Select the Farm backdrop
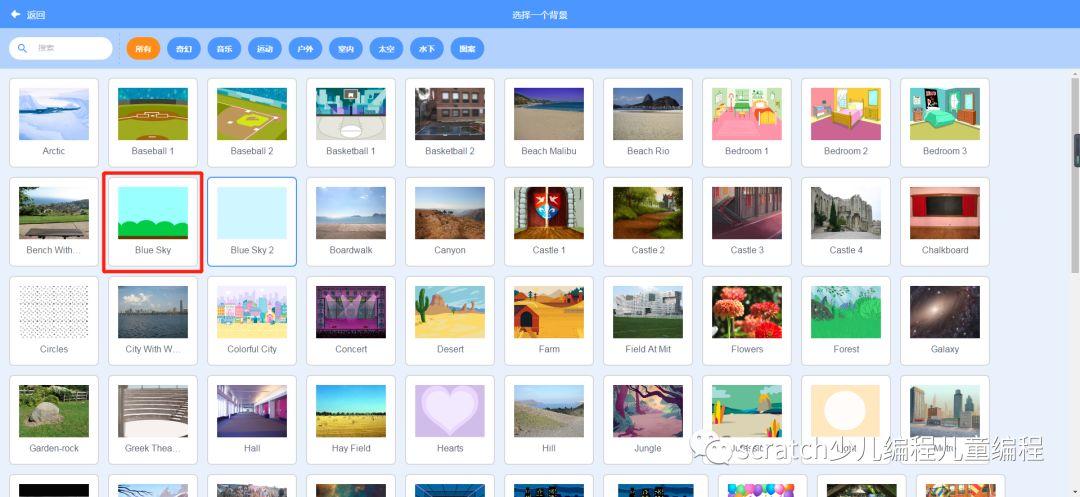The height and width of the screenshot is (497, 1080). [549, 321]
